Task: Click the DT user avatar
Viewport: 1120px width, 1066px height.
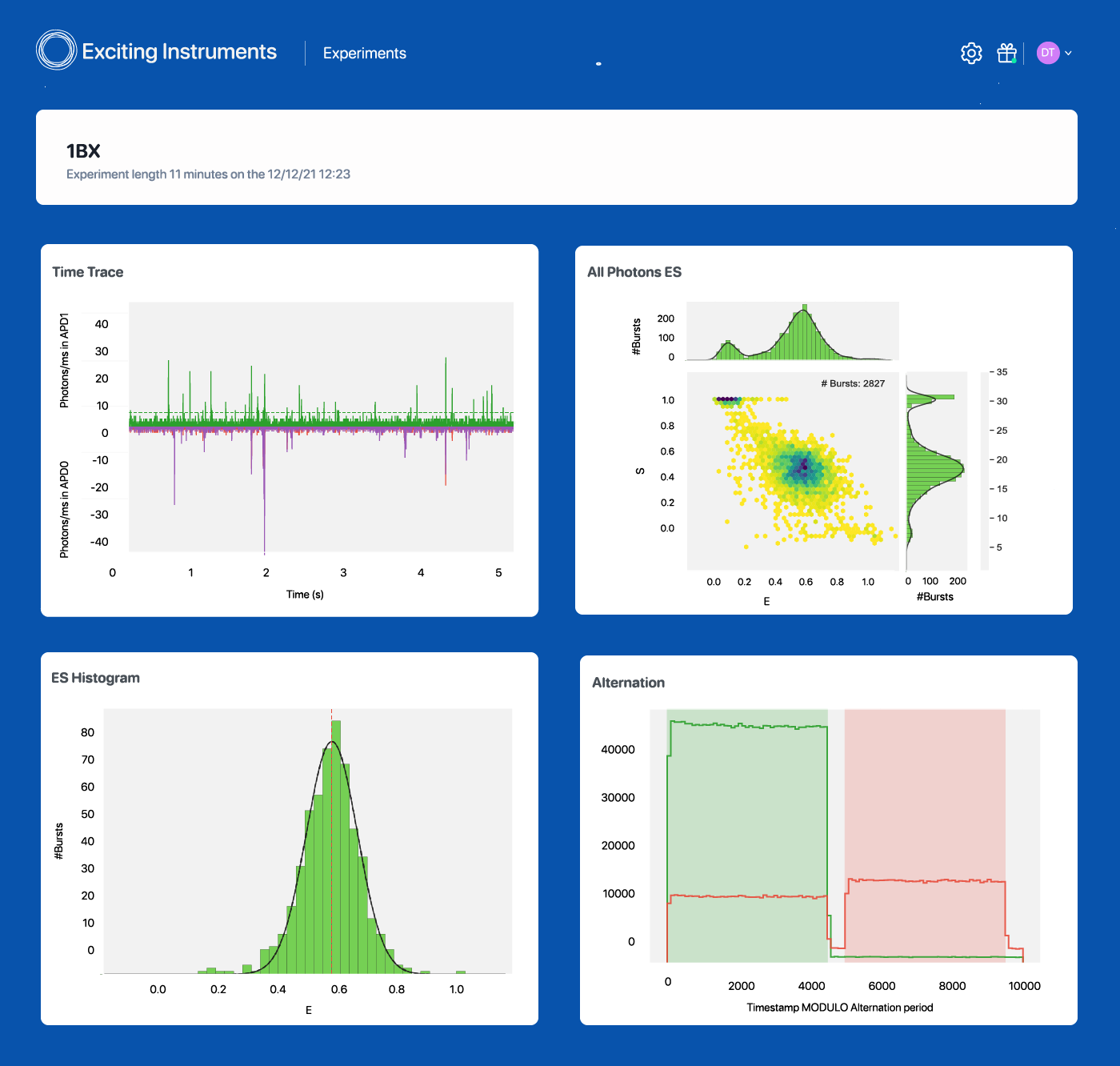Action: pyautogui.click(x=1047, y=53)
